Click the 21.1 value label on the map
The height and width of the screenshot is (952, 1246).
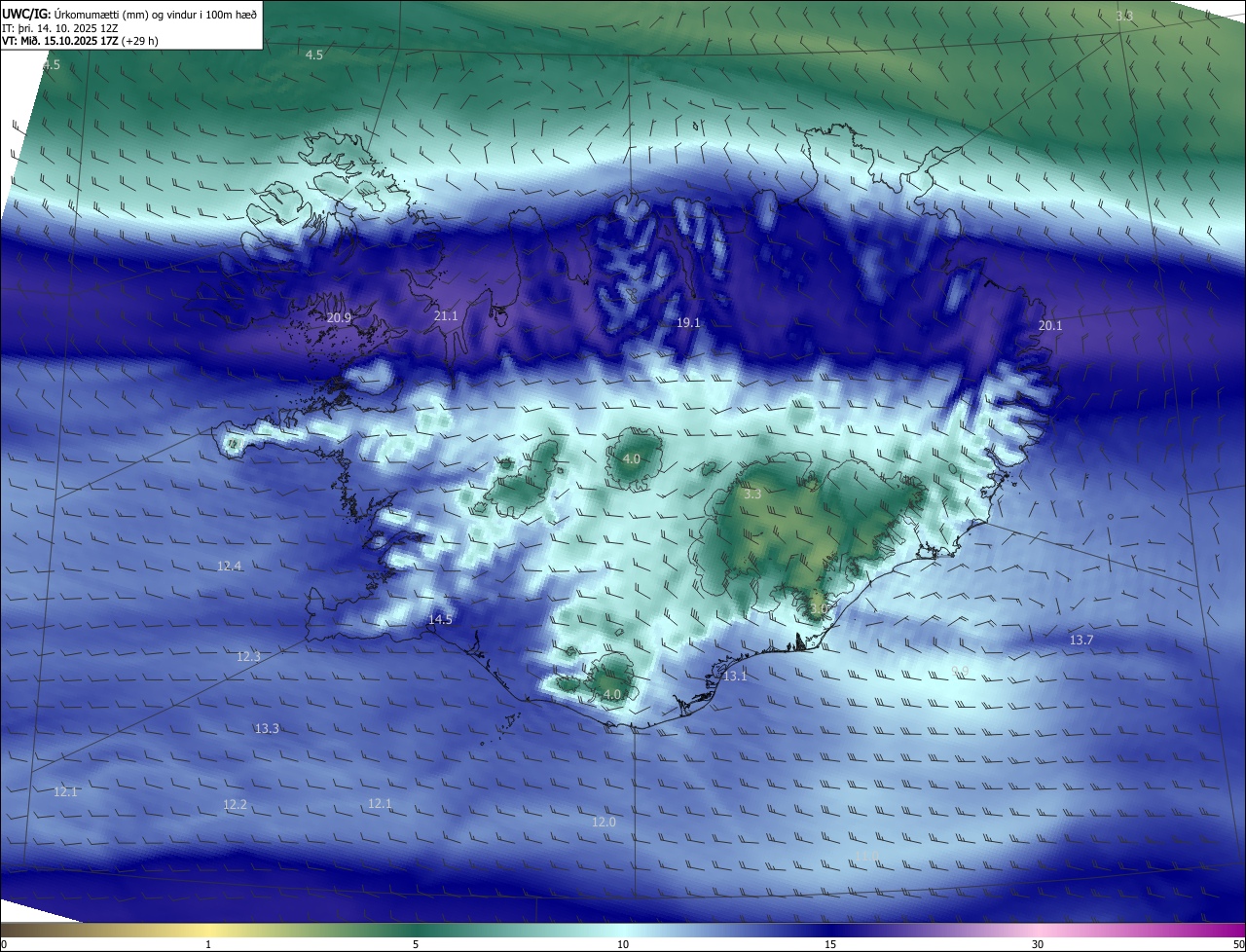445,315
